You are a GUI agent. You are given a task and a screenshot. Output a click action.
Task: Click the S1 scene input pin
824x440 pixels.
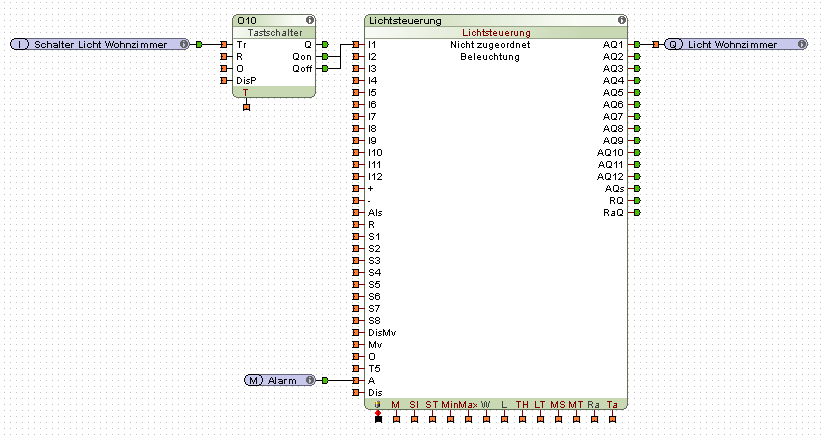tap(356, 237)
